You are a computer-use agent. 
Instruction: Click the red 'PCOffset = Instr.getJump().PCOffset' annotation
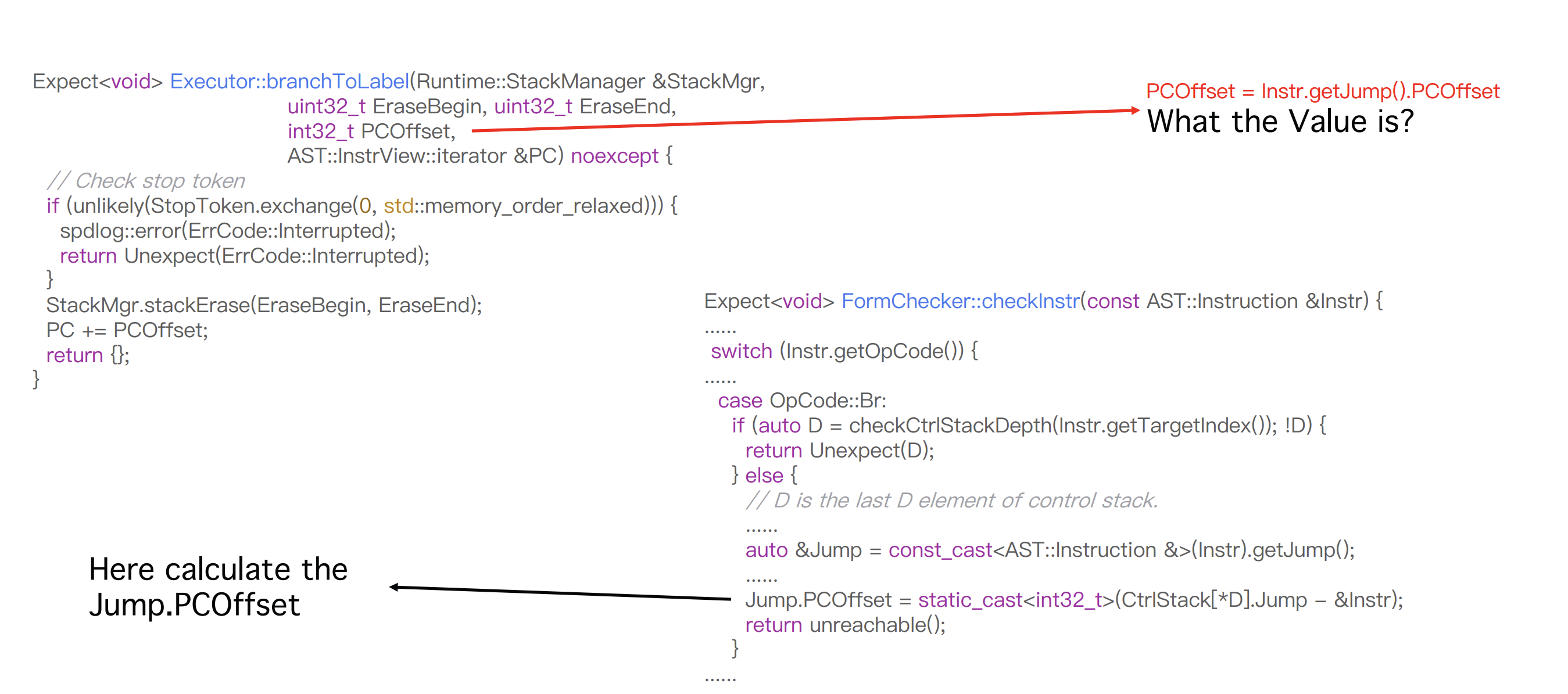point(1322,91)
